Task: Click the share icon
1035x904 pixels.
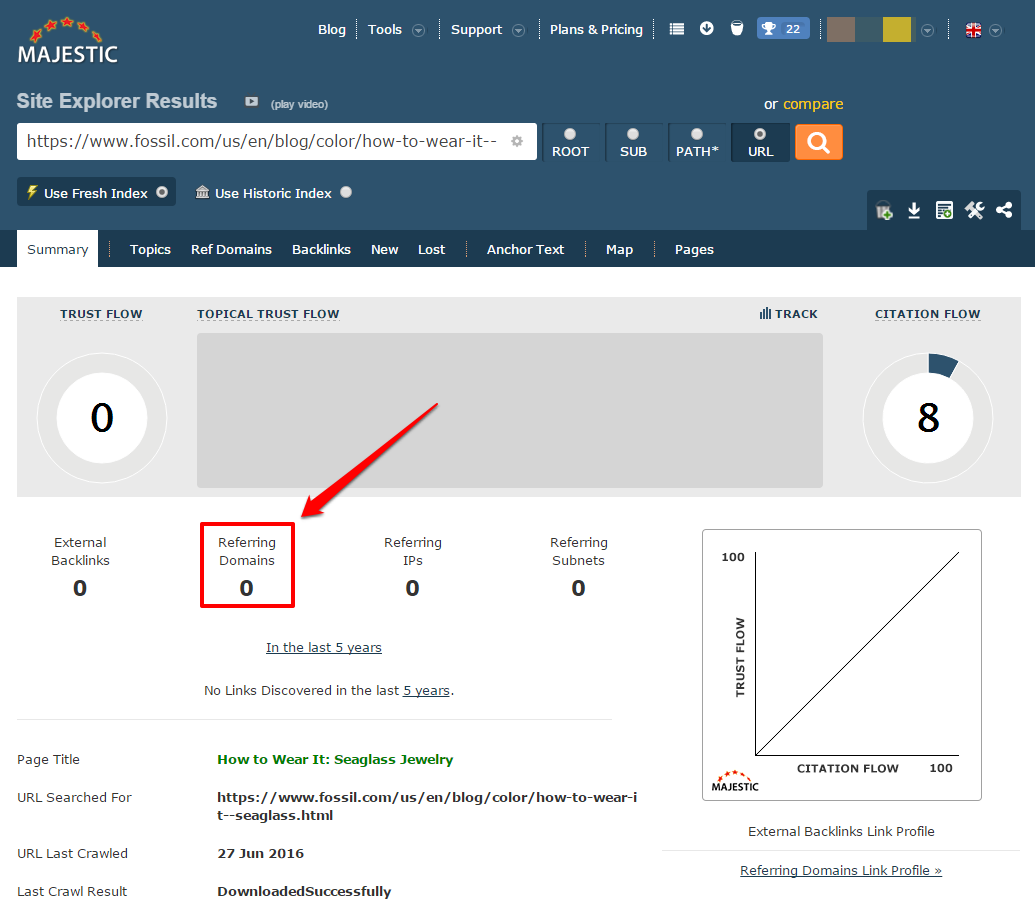Action: pyautogui.click(x=1004, y=210)
